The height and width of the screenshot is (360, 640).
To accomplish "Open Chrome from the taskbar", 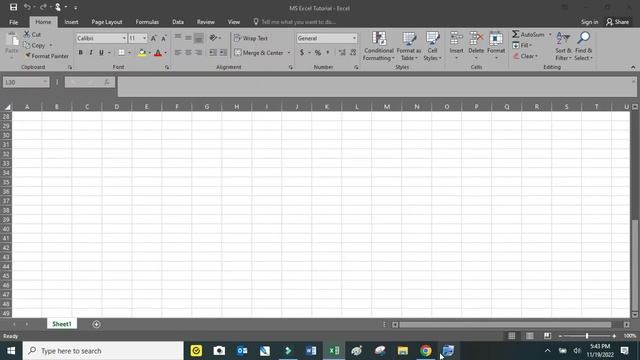I will tap(425, 351).
